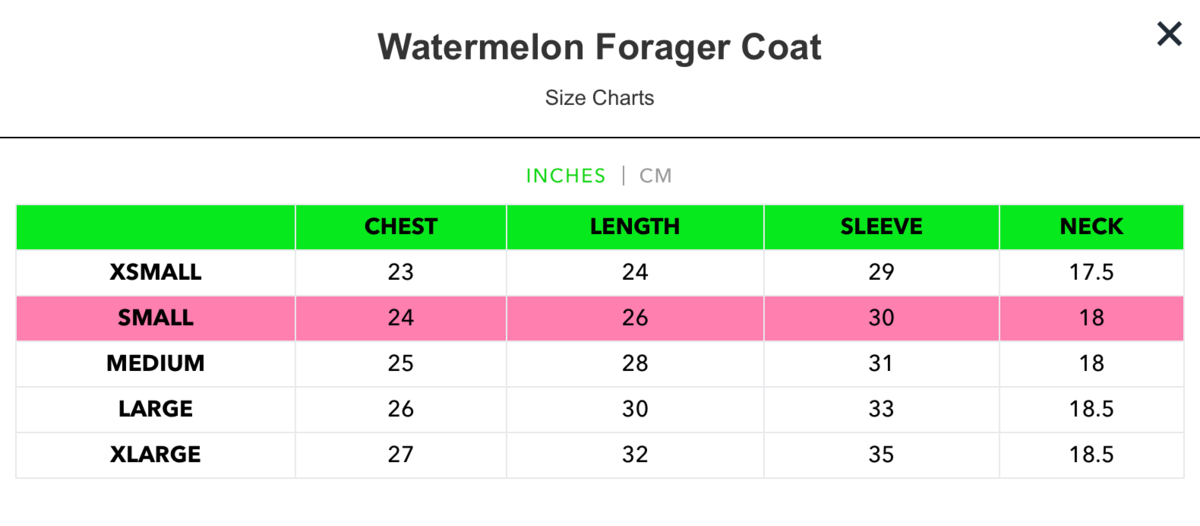
Task: Click the Watermelon Forager Coat title
Action: 600,47
